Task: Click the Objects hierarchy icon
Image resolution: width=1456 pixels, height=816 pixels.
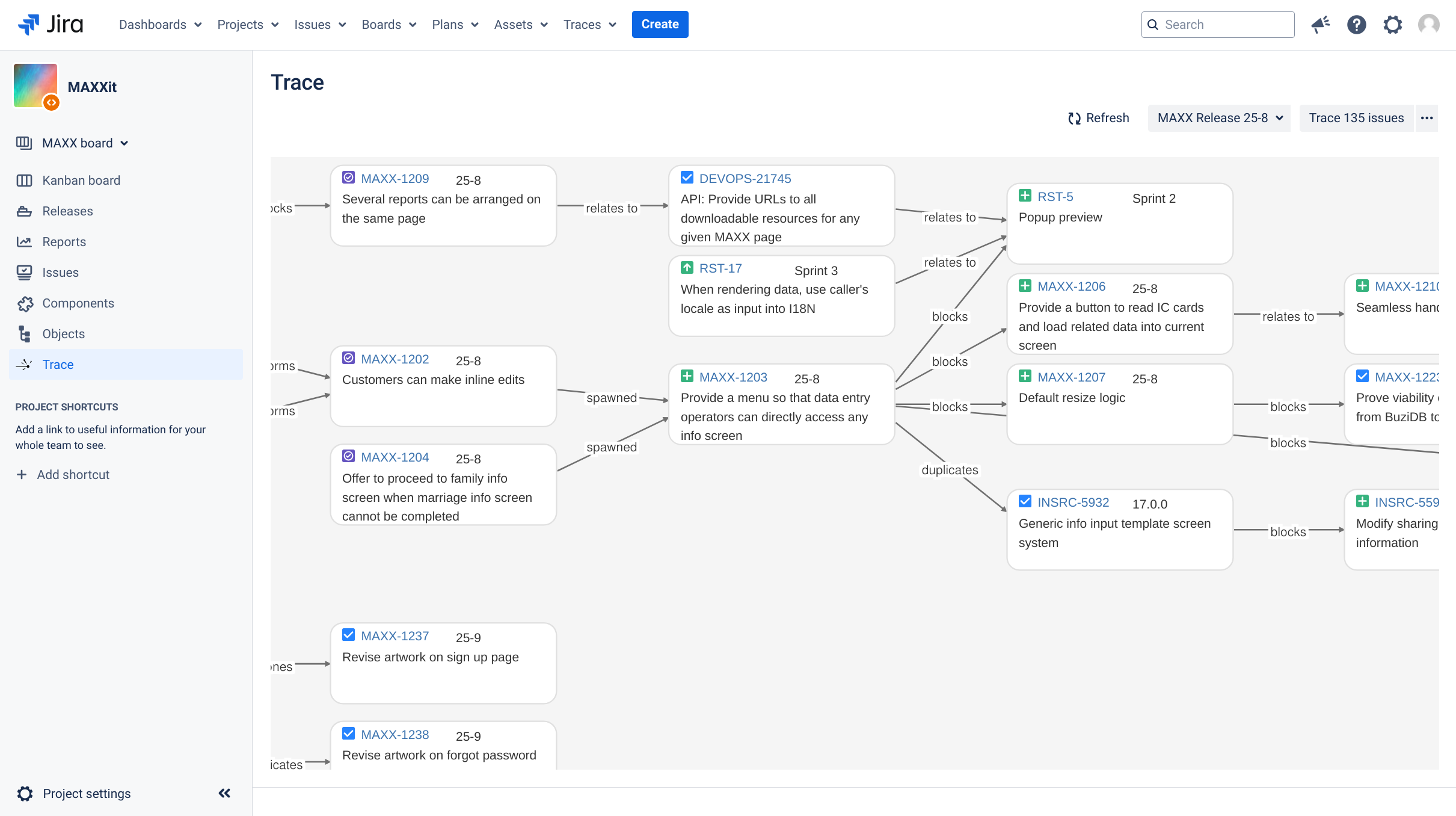Action: pos(24,334)
